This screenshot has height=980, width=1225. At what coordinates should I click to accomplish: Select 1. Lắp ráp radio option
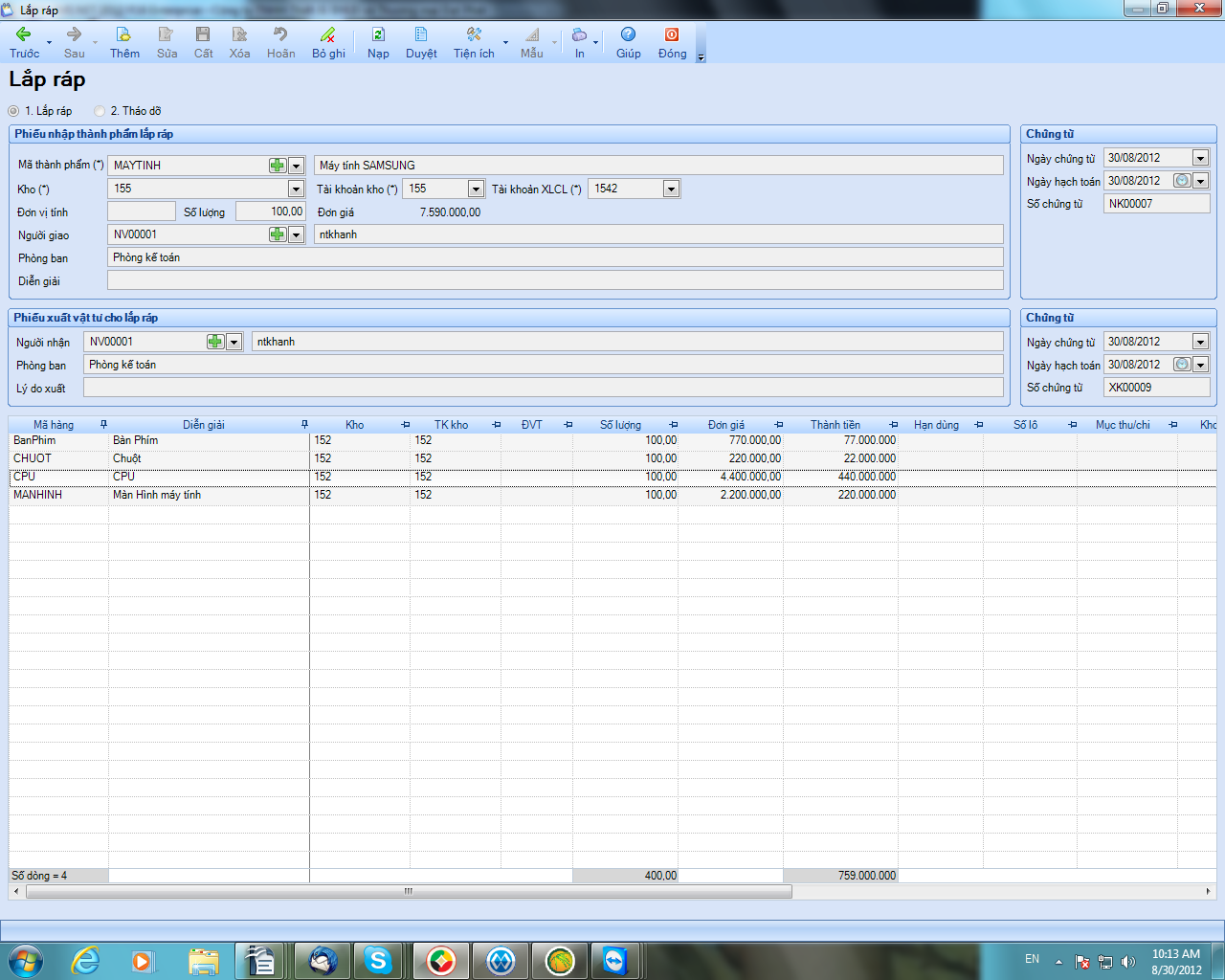pyautogui.click(x=13, y=111)
